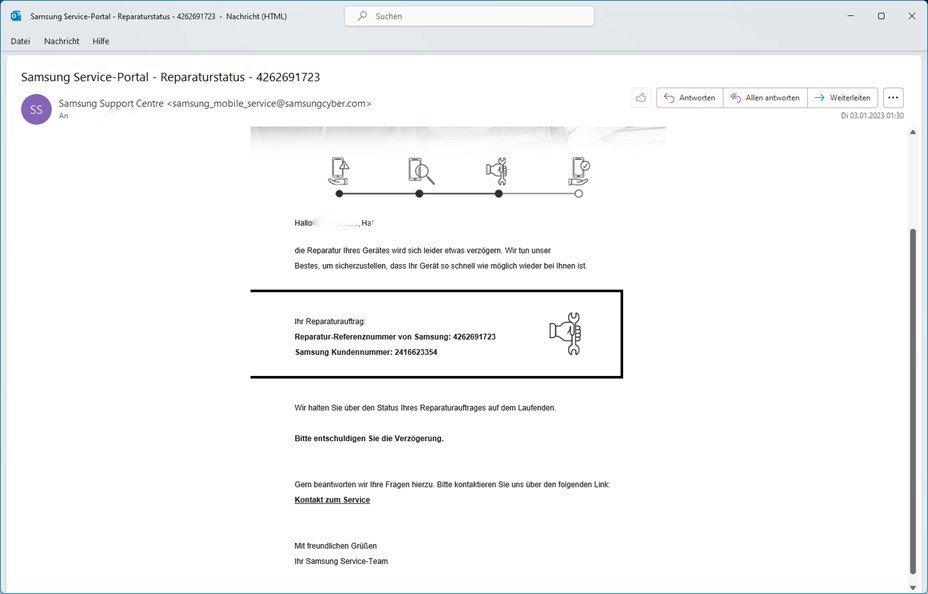Open the more actions ellipsis button
Image resolution: width=928 pixels, height=594 pixels.
pos(893,98)
